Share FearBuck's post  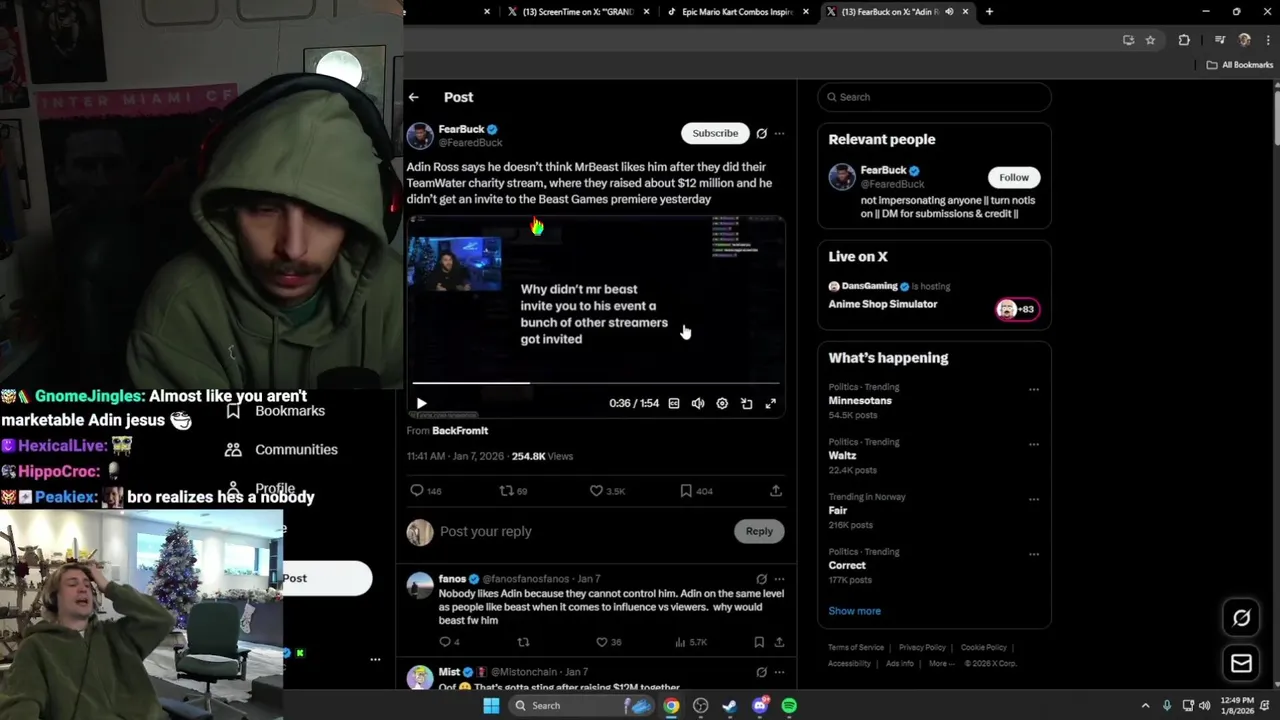click(776, 491)
